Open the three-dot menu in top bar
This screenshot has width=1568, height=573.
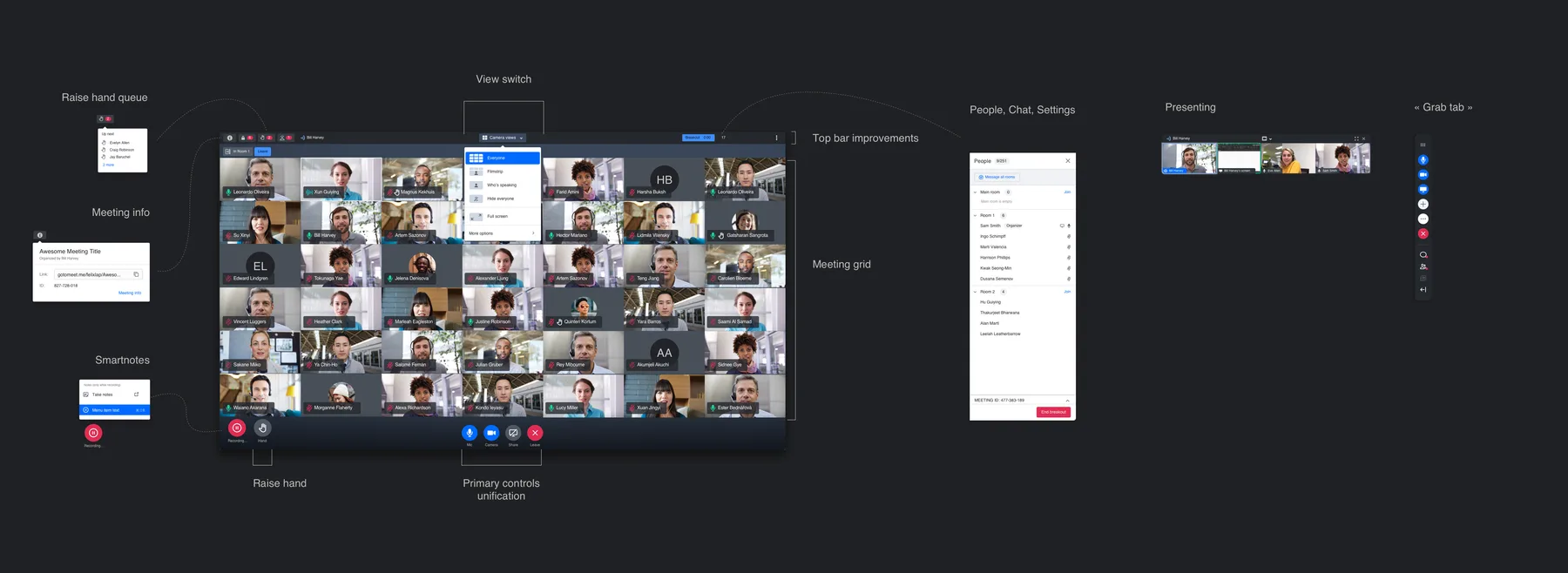pos(776,138)
